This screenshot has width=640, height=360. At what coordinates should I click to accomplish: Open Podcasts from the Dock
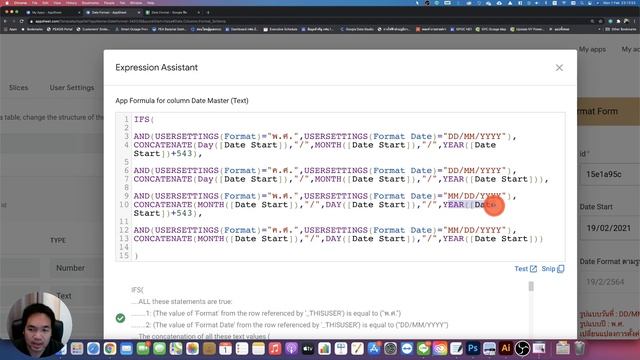[x=291, y=348]
